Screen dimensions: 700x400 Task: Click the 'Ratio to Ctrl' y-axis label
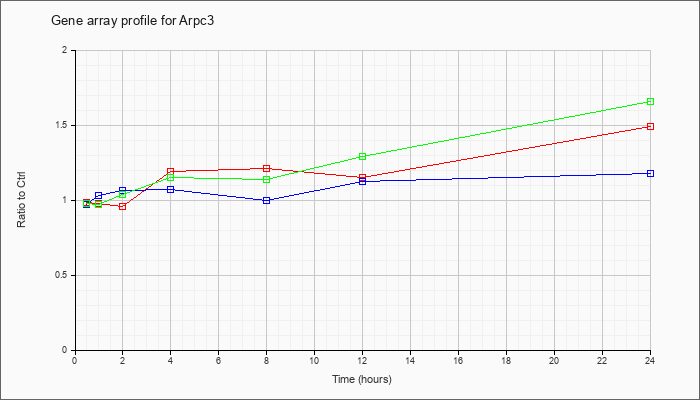(x=21, y=200)
